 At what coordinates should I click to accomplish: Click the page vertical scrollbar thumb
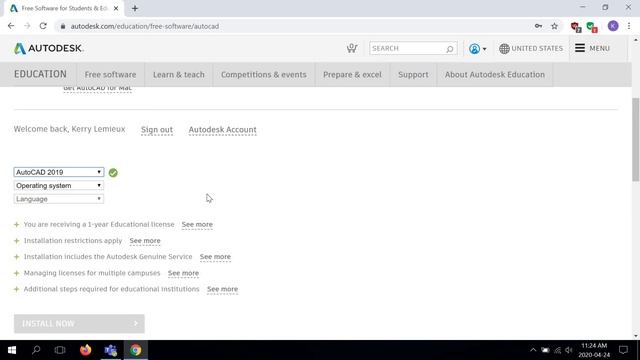[x=636, y=139]
